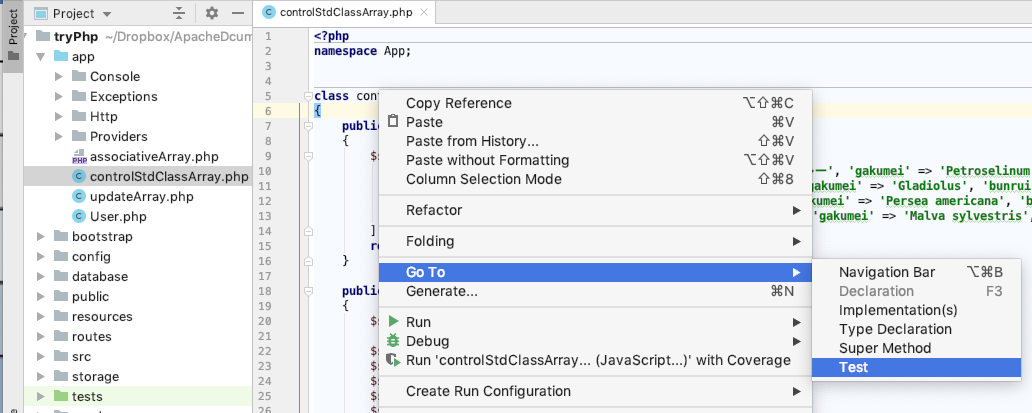Expand the src folder arrow
The height and width of the screenshot is (413, 1032).
[40, 356]
